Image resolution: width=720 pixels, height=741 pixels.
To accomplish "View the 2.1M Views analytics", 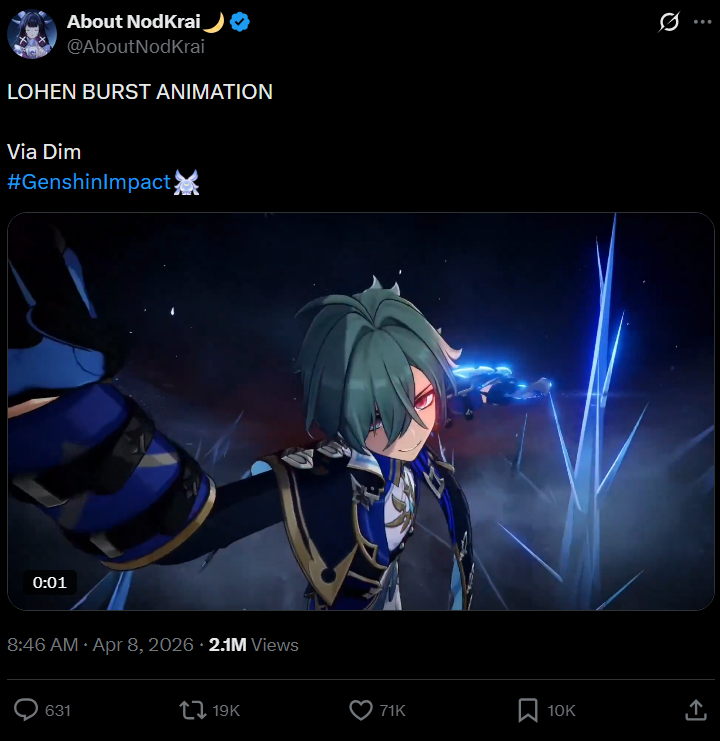I will [x=254, y=645].
